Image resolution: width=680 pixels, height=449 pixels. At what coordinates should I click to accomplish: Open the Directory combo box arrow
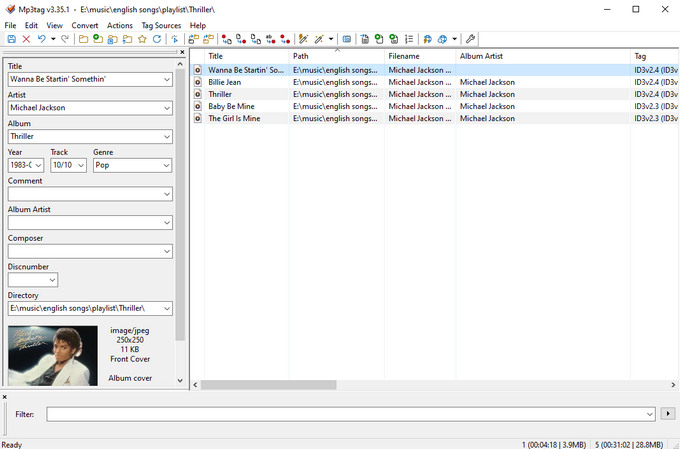(167, 308)
